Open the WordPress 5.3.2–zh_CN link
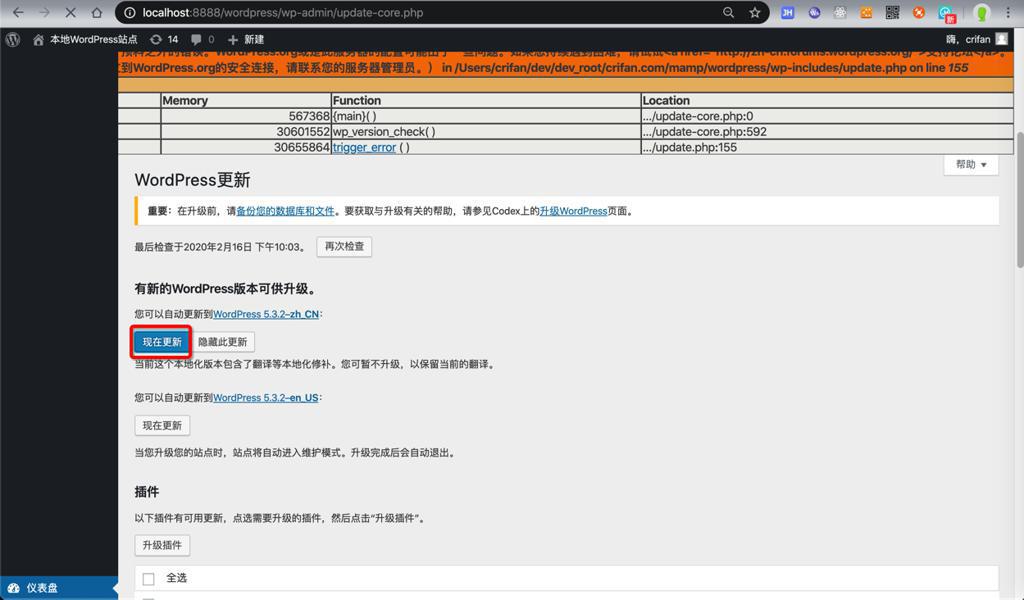This screenshot has height=600, width=1024. click(266, 314)
